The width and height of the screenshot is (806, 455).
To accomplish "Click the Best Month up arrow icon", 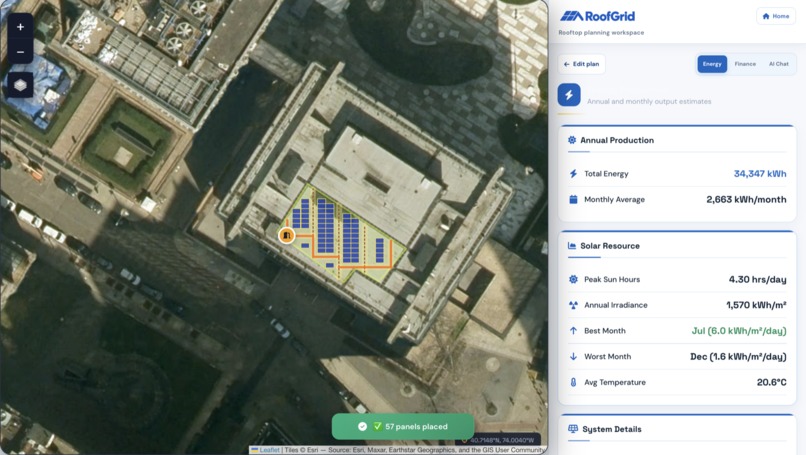I will (x=573, y=331).
